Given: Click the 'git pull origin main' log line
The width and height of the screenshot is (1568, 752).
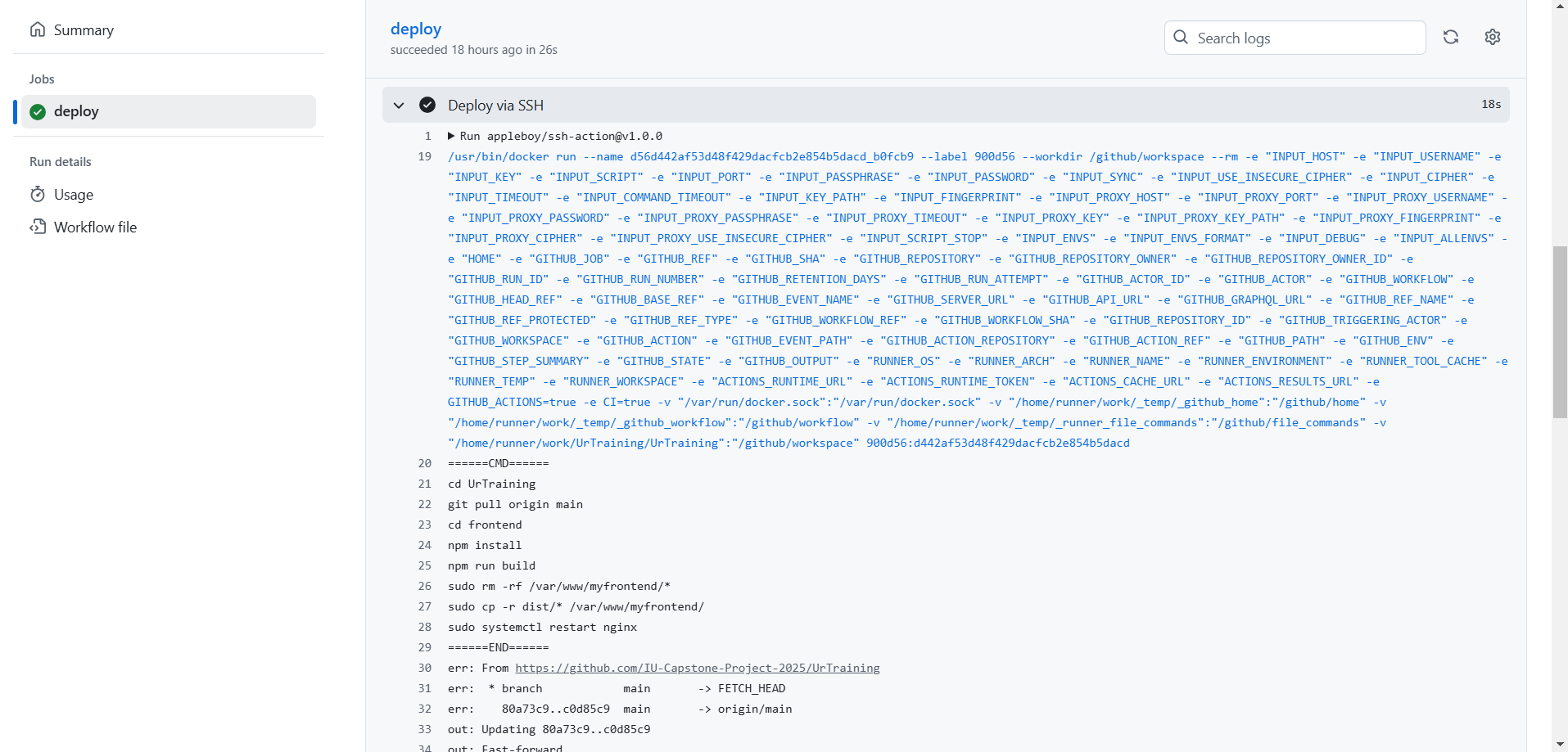Looking at the screenshot, I should pyautogui.click(x=515, y=504).
